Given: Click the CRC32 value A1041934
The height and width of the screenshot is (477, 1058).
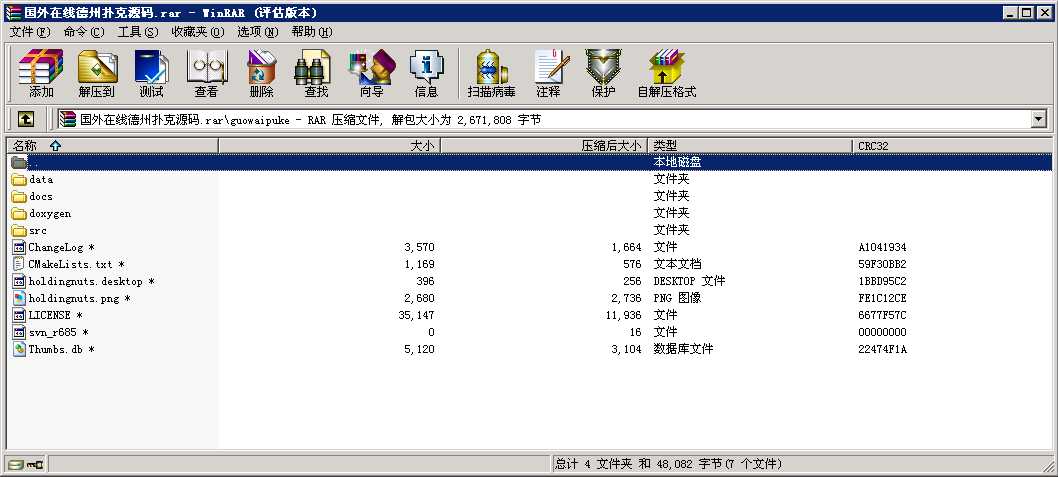Looking at the screenshot, I should click(x=882, y=248).
